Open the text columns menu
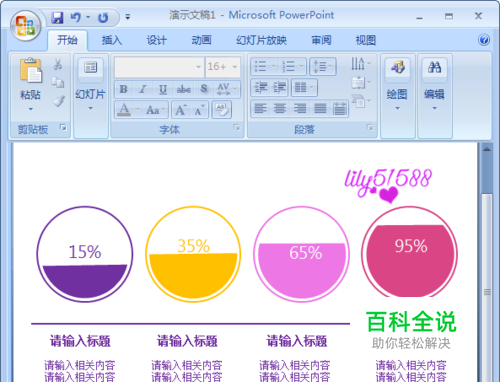500x382 pixels. point(304,88)
